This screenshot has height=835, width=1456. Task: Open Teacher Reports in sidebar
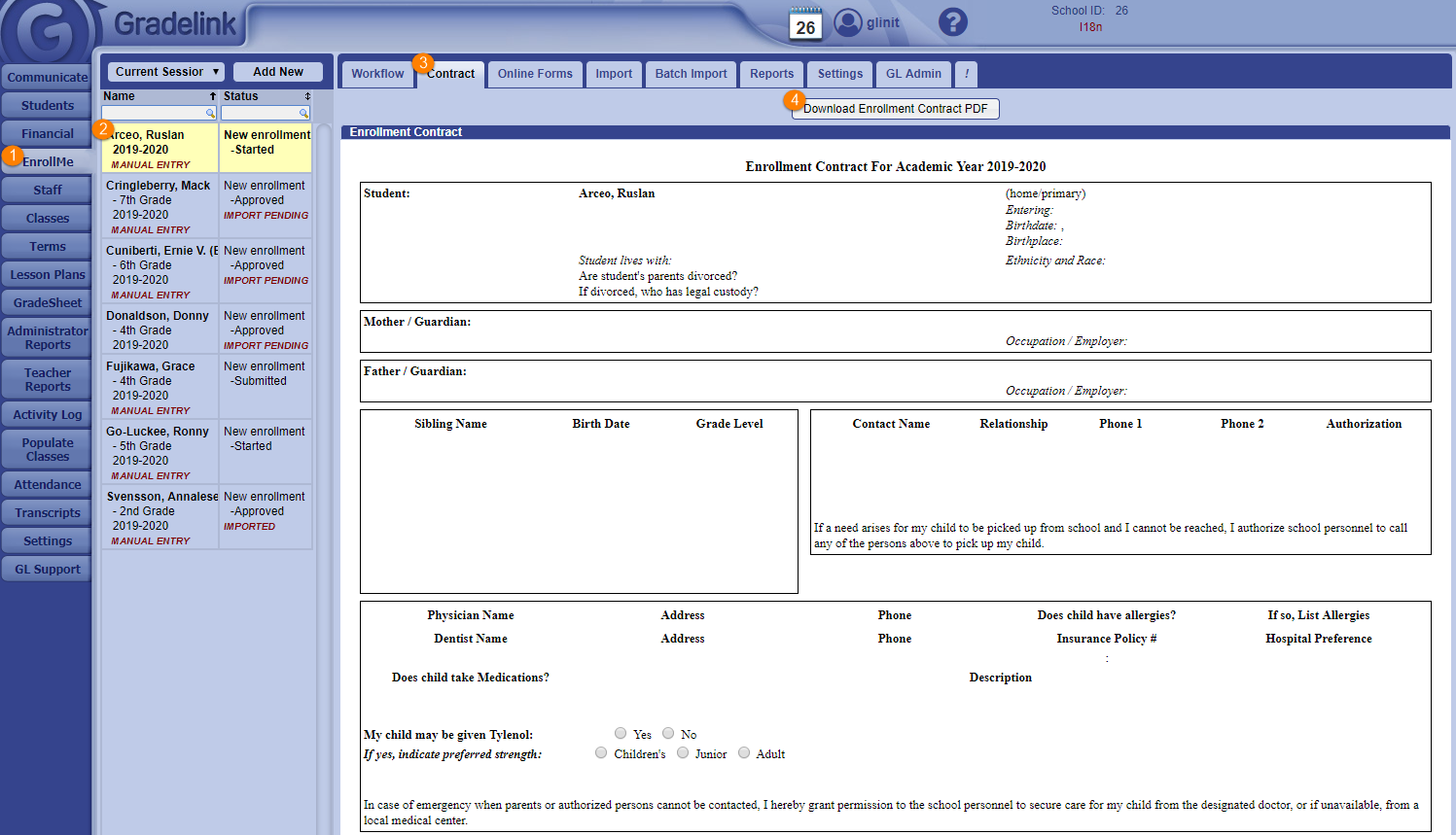point(47,380)
